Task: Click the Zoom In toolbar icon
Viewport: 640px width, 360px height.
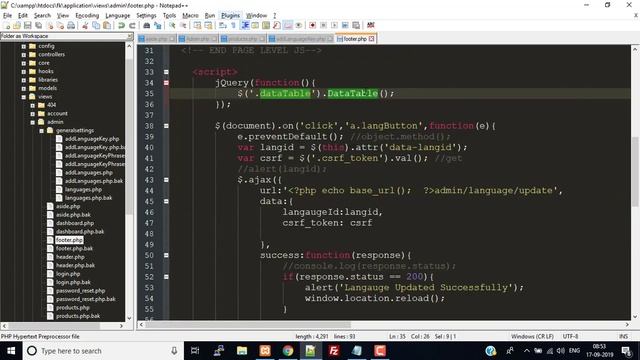Action: click(x=172, y=25)
